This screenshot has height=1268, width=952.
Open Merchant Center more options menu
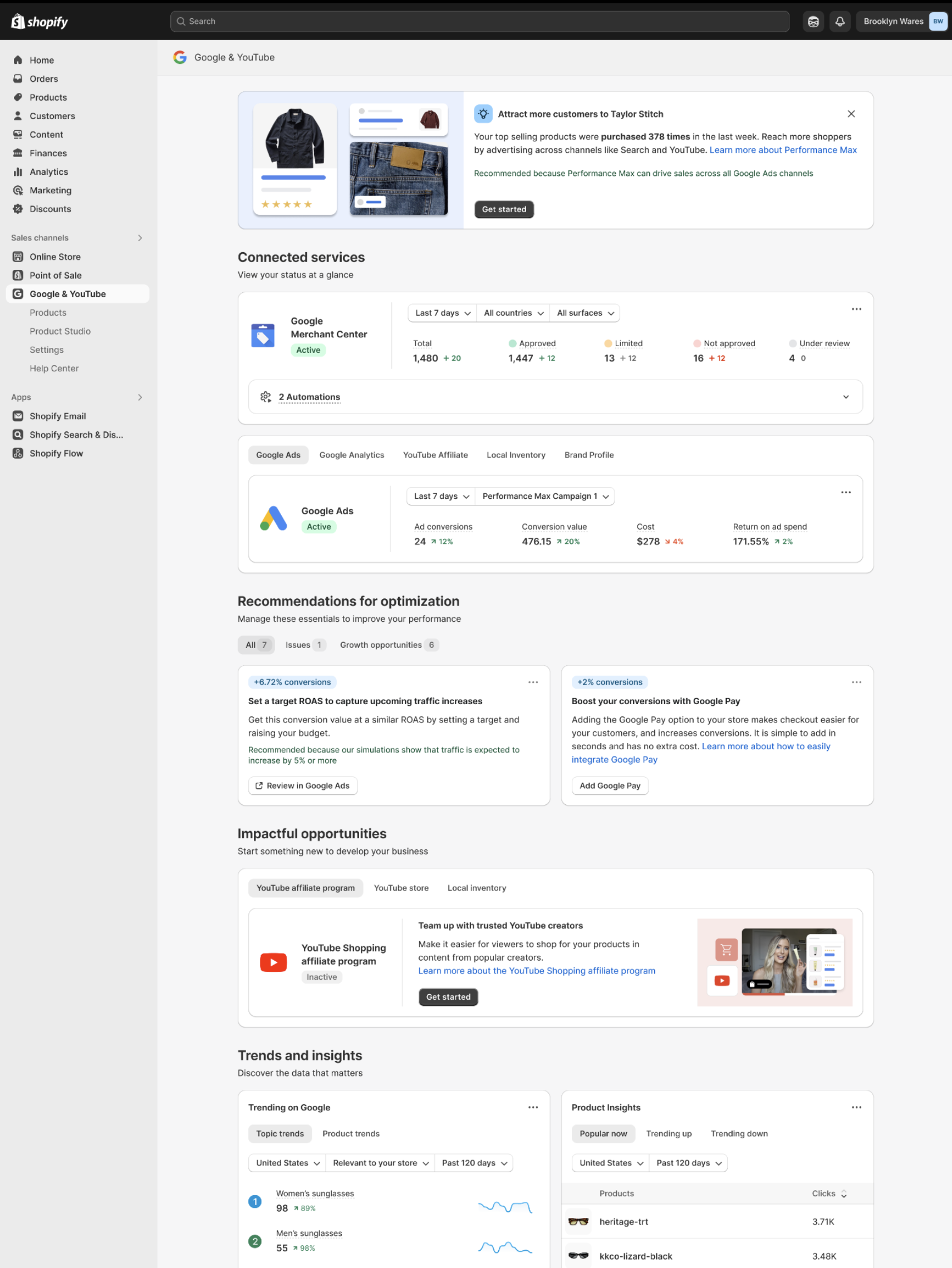click(856, 309)
